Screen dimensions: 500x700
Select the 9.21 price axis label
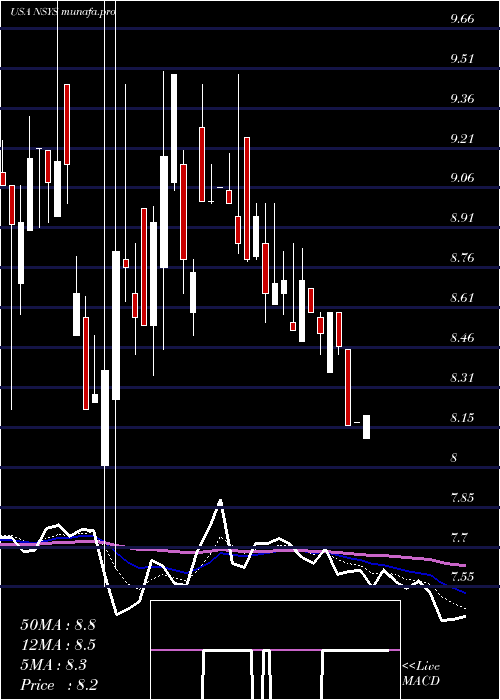pos(462,138)
